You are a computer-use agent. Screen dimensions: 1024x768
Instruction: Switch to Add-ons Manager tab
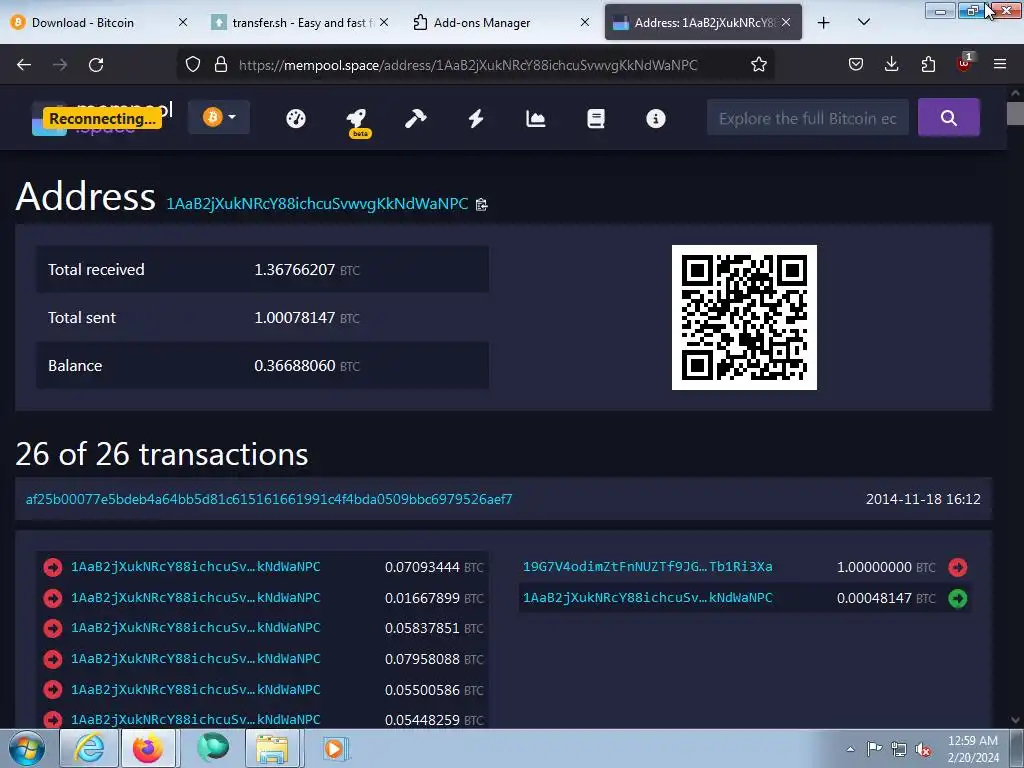[501, 22]
